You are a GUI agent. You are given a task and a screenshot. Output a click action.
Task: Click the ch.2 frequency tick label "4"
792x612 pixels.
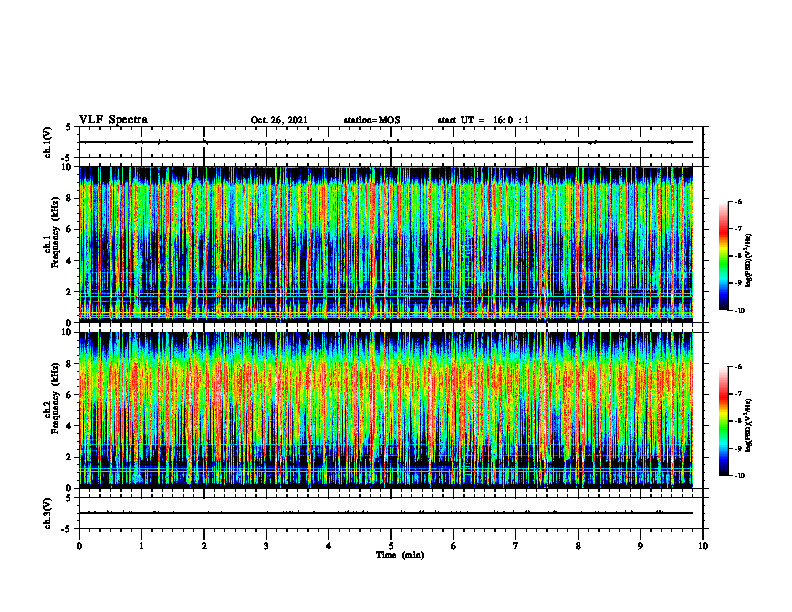(x=69, y=426)
